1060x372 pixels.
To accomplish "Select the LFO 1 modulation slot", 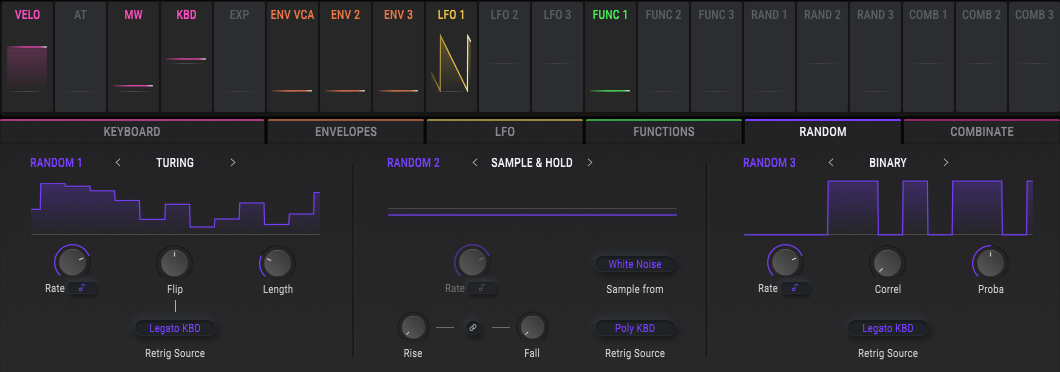I will (x=451, y=57).
